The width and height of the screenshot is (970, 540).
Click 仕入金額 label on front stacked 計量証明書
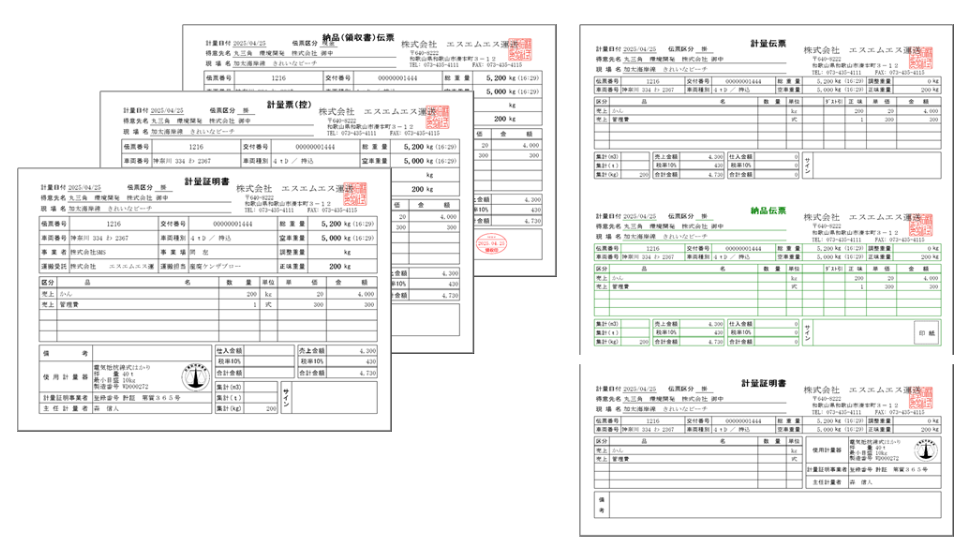(x=230, y=351)
